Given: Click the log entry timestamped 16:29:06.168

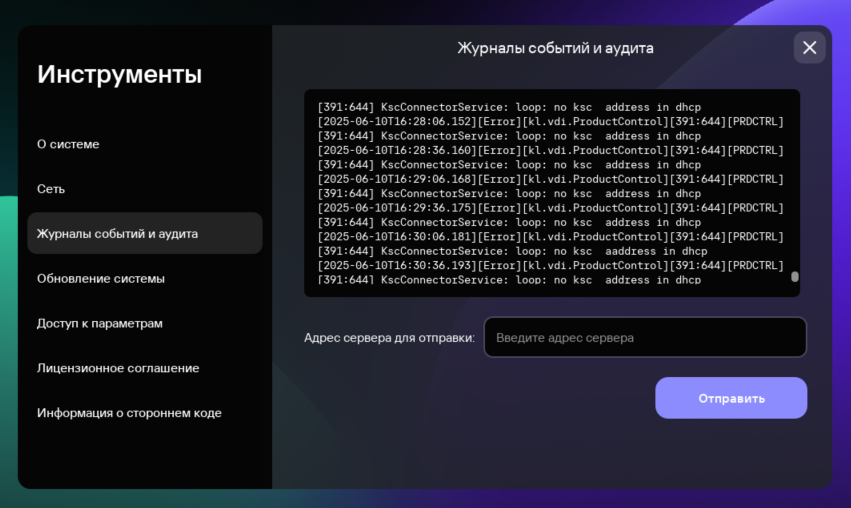Looking at the screenshot, I should pyautogui.click(x=550, y=180).
